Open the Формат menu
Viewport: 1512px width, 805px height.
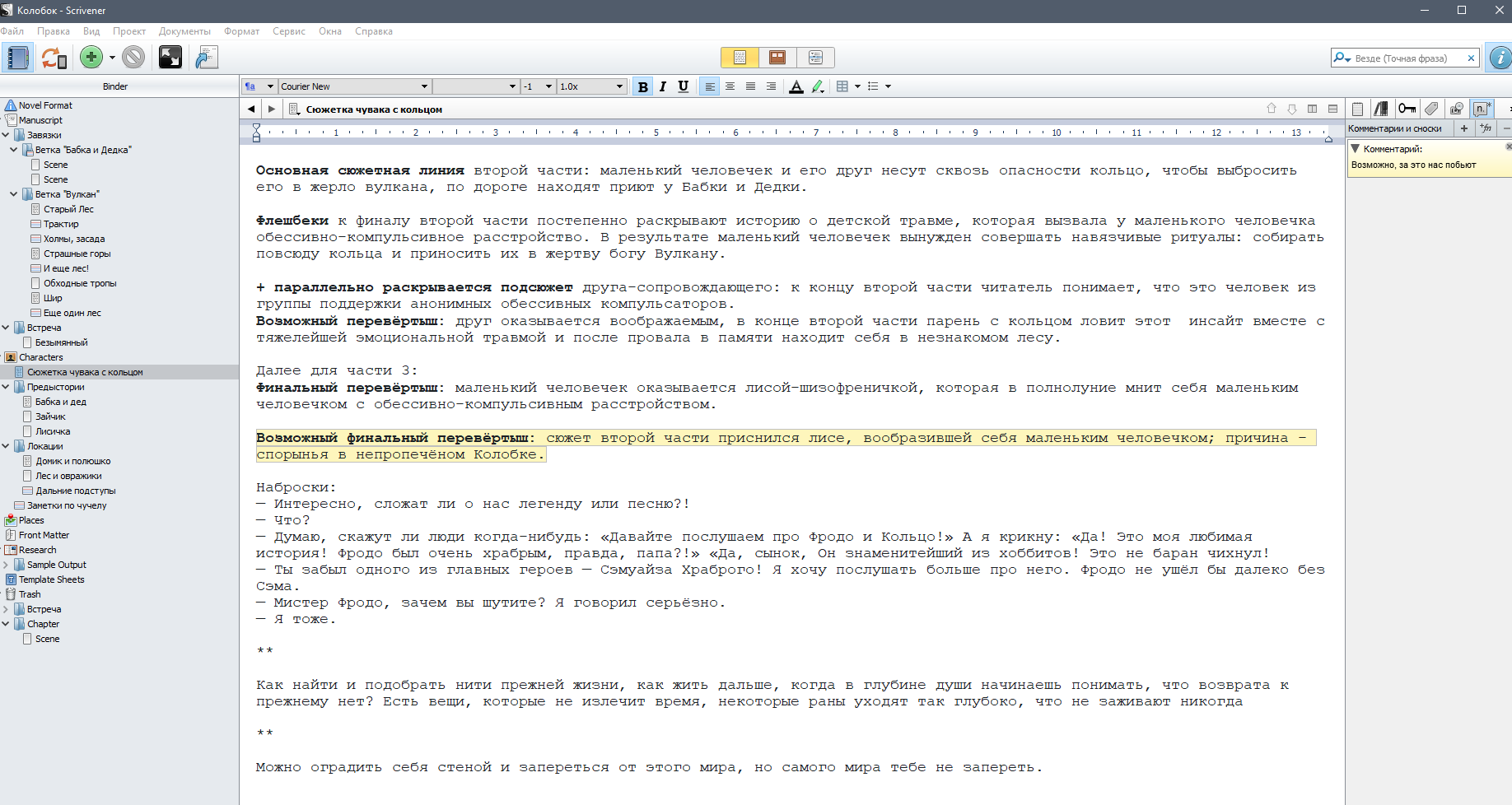coord(241,31)
